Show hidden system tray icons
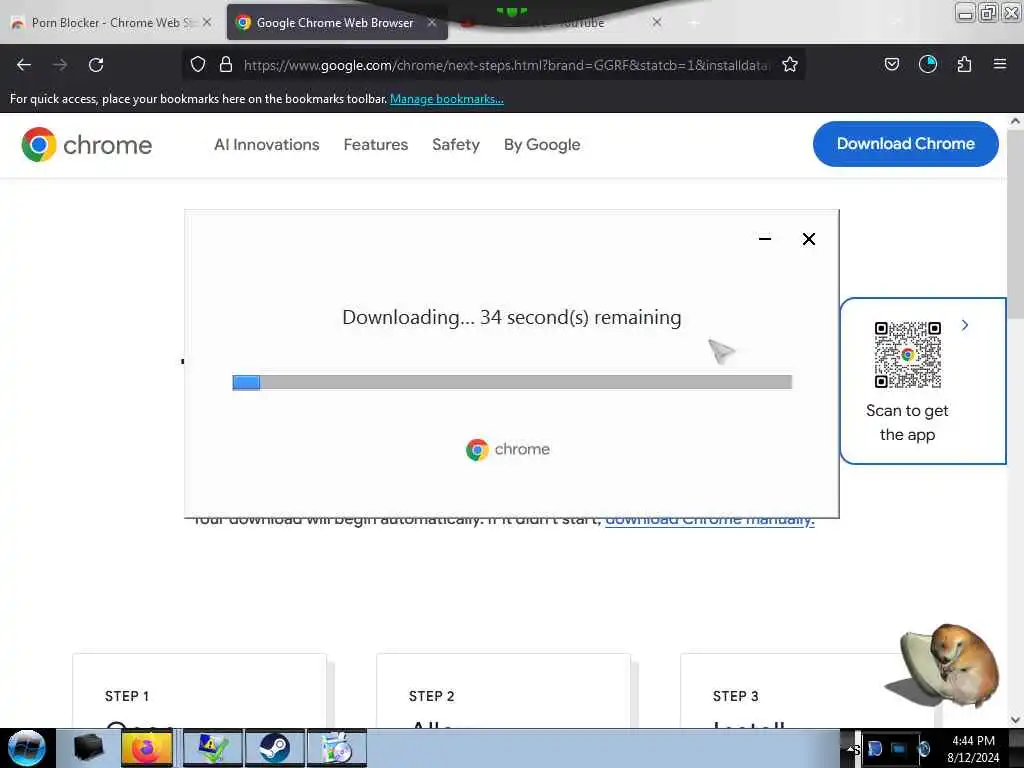Screen dimensions: 1024x768 (852, 749)
